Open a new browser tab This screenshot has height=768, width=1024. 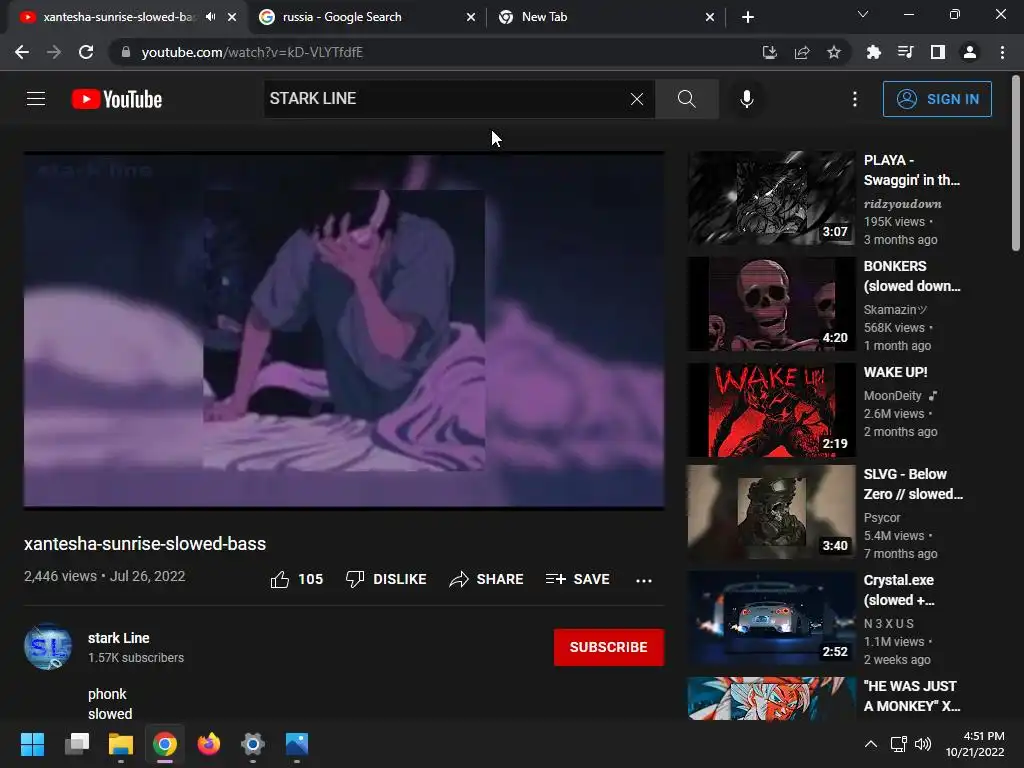click(748, 17)
